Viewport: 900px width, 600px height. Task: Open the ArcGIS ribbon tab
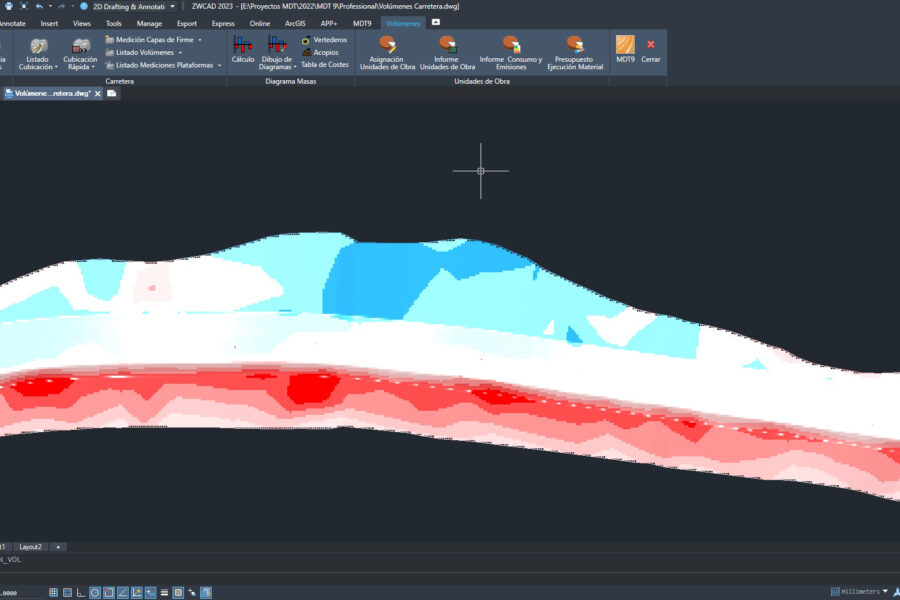[x=295, y=24]
